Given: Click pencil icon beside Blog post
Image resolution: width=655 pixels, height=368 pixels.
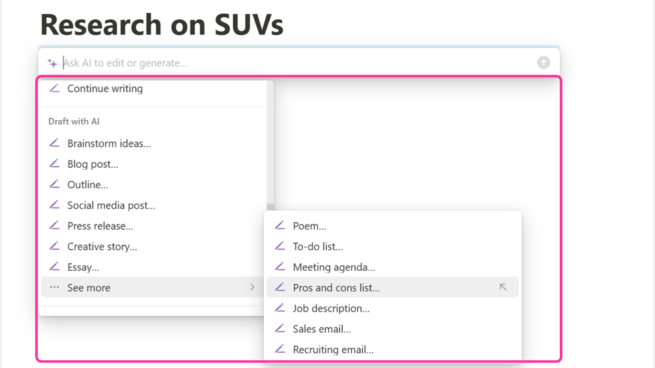Looking at the screenshot, I should [x=54, y=164].
